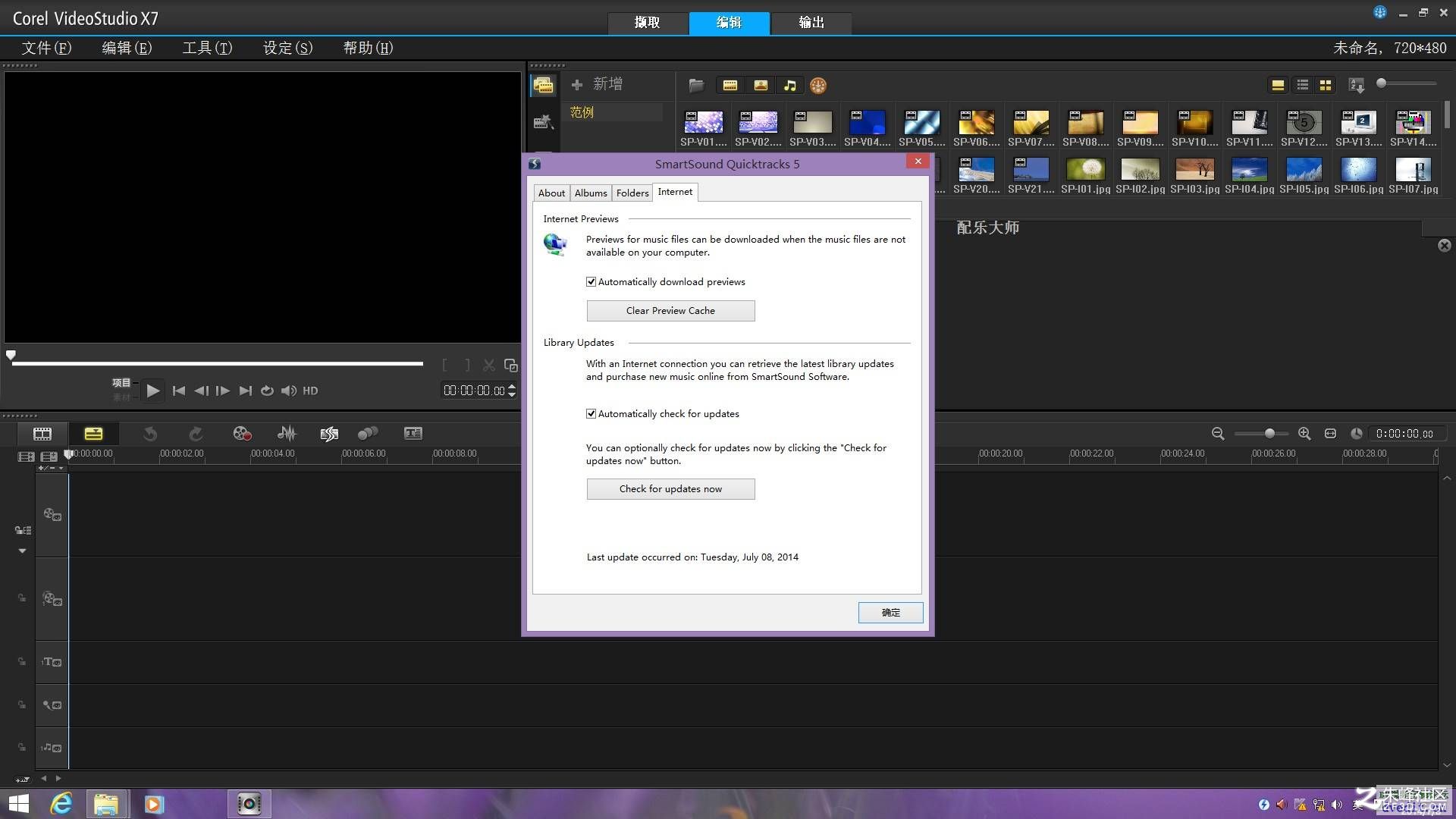Go to the 输出 step tab
The height and width of the screenshot is (819, 1456).
tap(811, 23)
